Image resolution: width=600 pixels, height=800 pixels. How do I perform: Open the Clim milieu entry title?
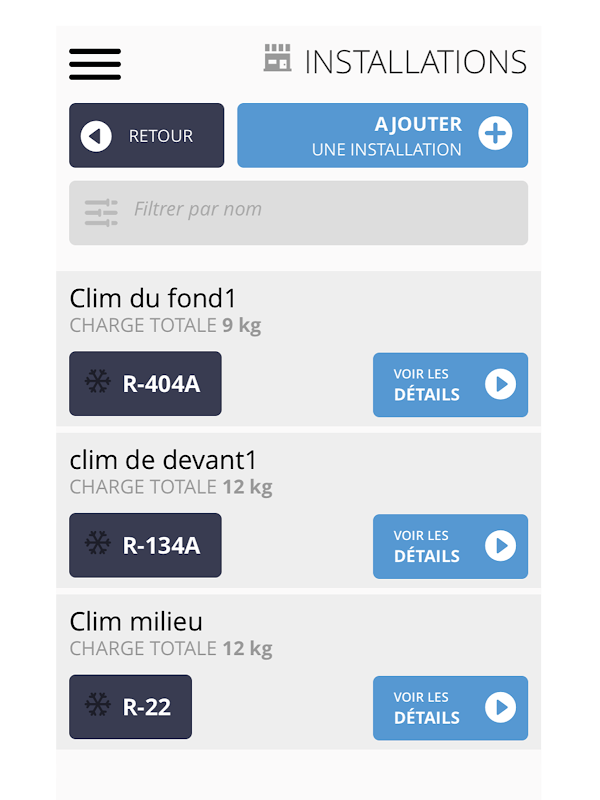pos(136,622)
